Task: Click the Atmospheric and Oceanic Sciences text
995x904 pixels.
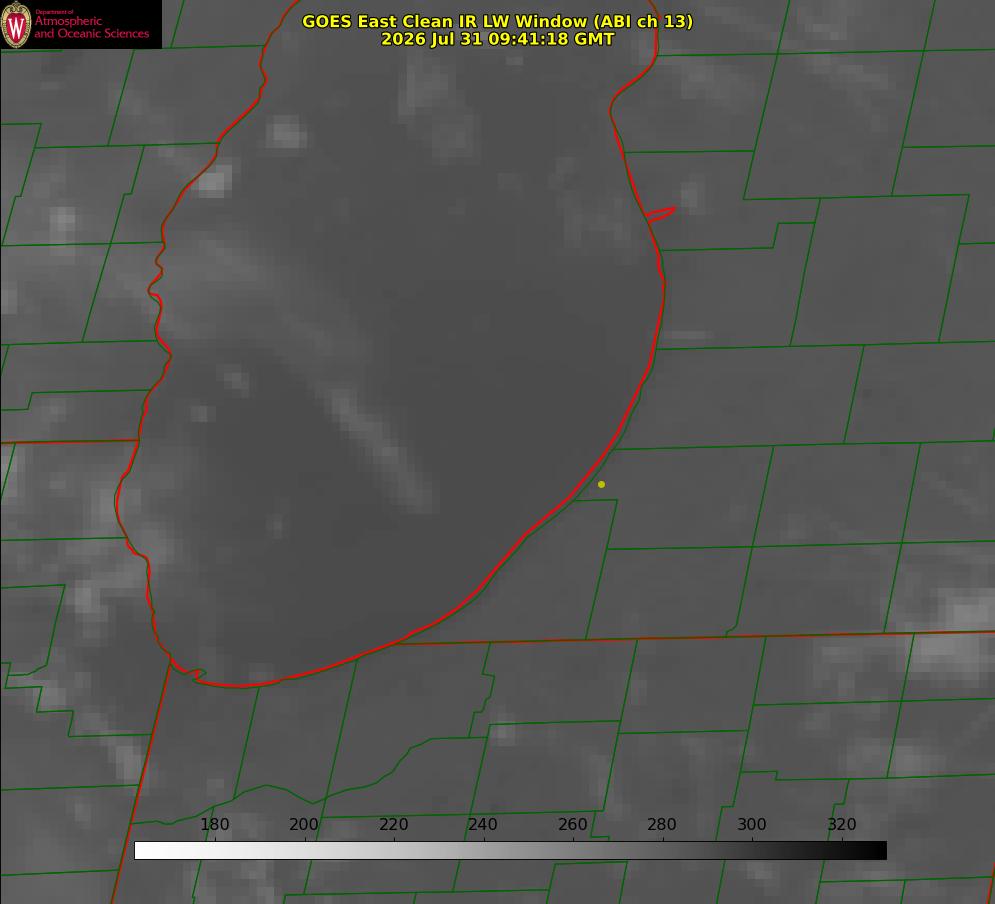Action: tap(91, 27)
